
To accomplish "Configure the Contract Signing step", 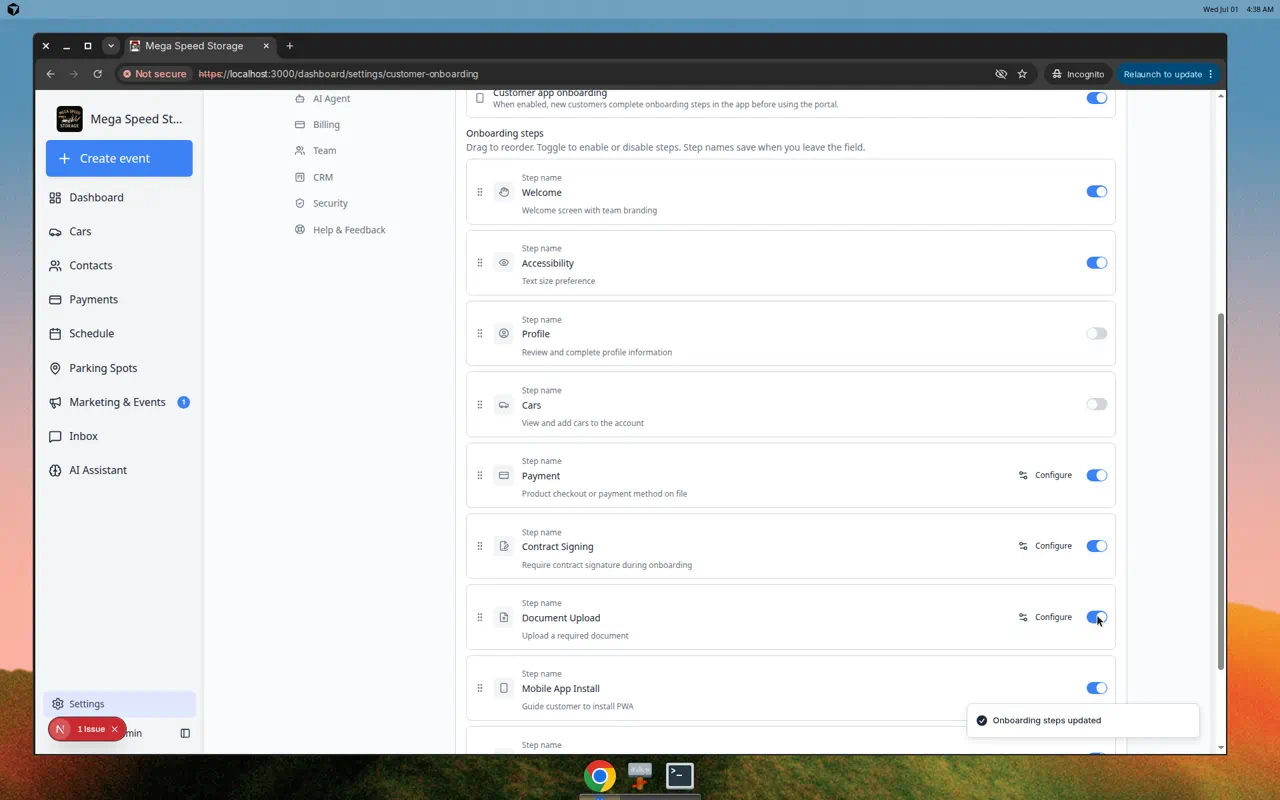I will [1046, 546].
